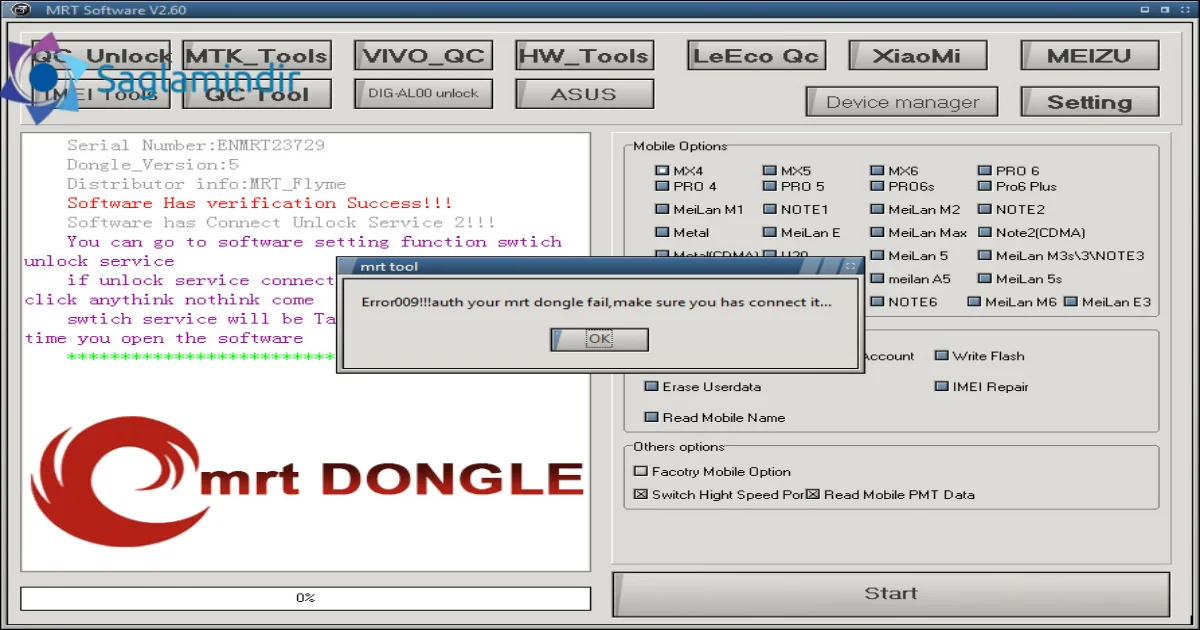1200x630 pixels.
Task: Choose the MeiLan M2 model
Action: tap(916, 209)
